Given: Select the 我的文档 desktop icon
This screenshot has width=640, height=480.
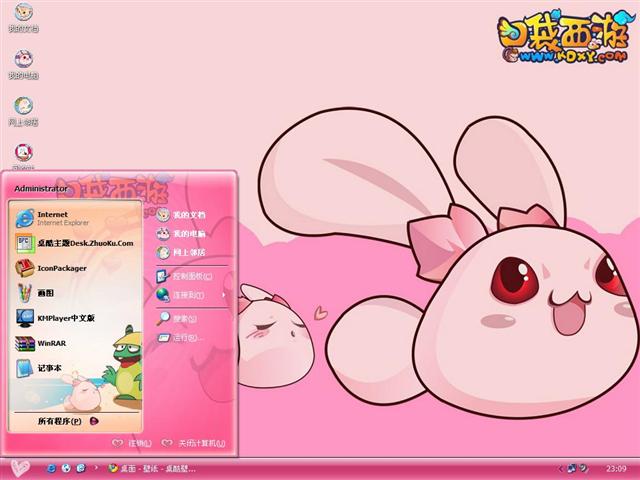Looking at the screenshot, I should [x=24, y=17].
